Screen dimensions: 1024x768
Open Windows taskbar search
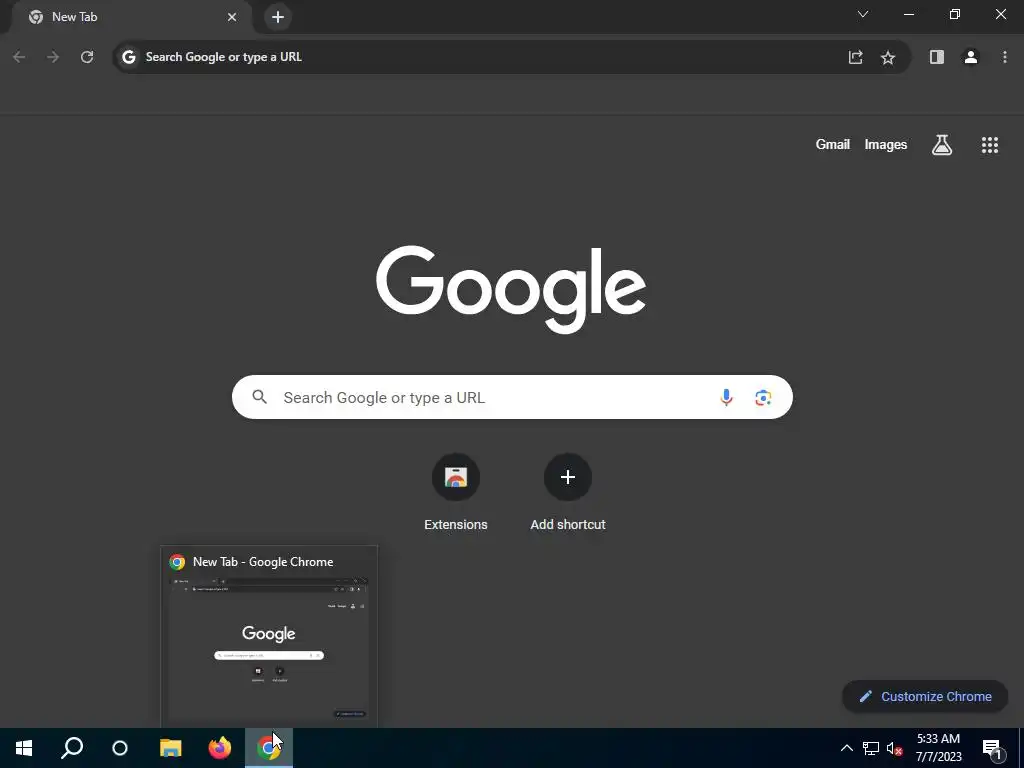pos(72,748)
